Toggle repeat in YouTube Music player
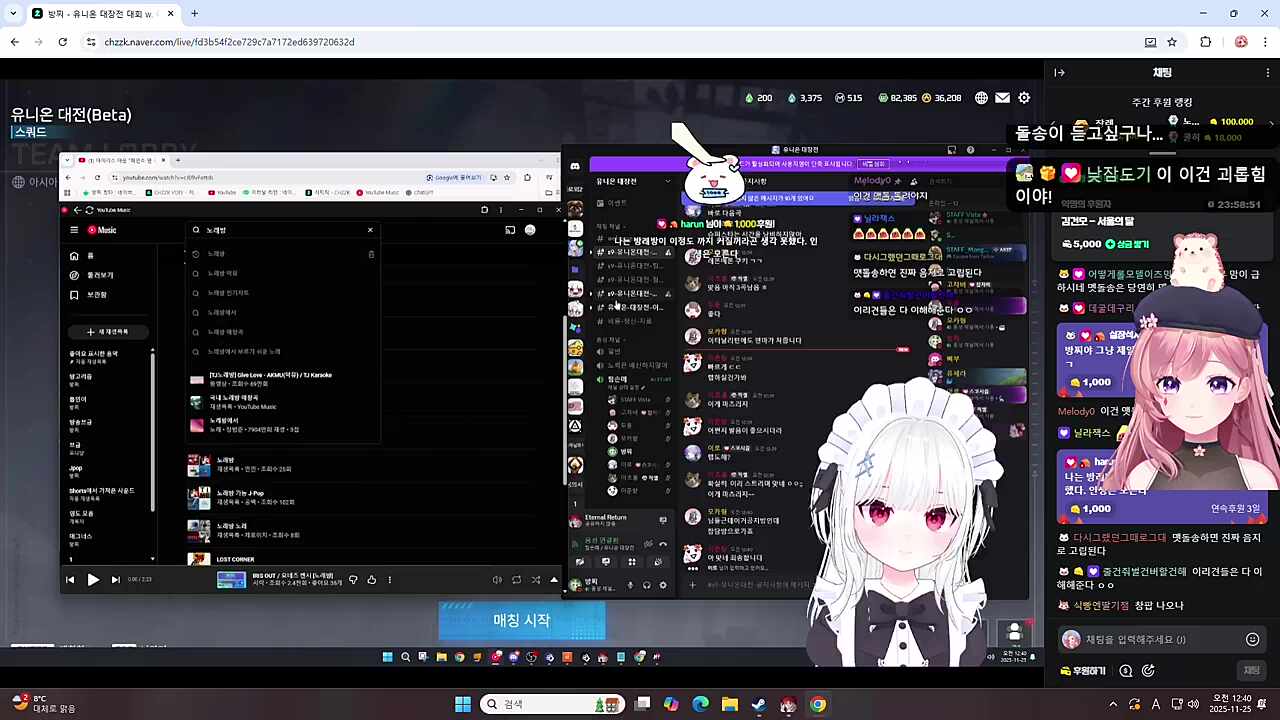Screen dimensions: 1280x720 click(x=516, y=579)
